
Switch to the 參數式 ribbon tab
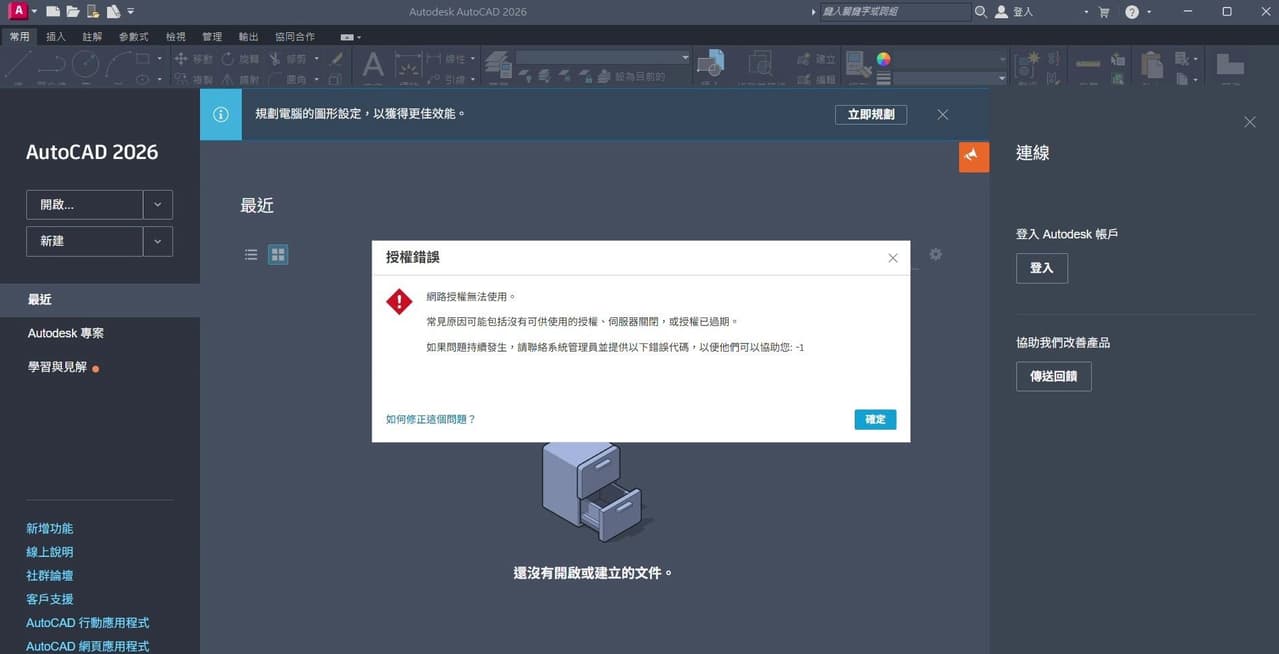point(133,37)
